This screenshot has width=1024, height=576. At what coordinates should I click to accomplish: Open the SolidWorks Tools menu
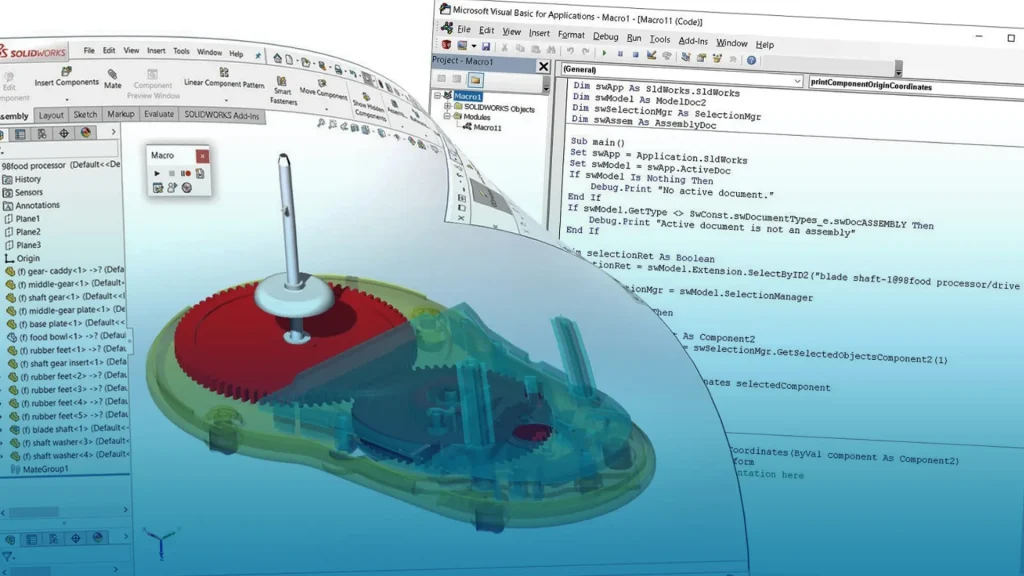[182, 51]
